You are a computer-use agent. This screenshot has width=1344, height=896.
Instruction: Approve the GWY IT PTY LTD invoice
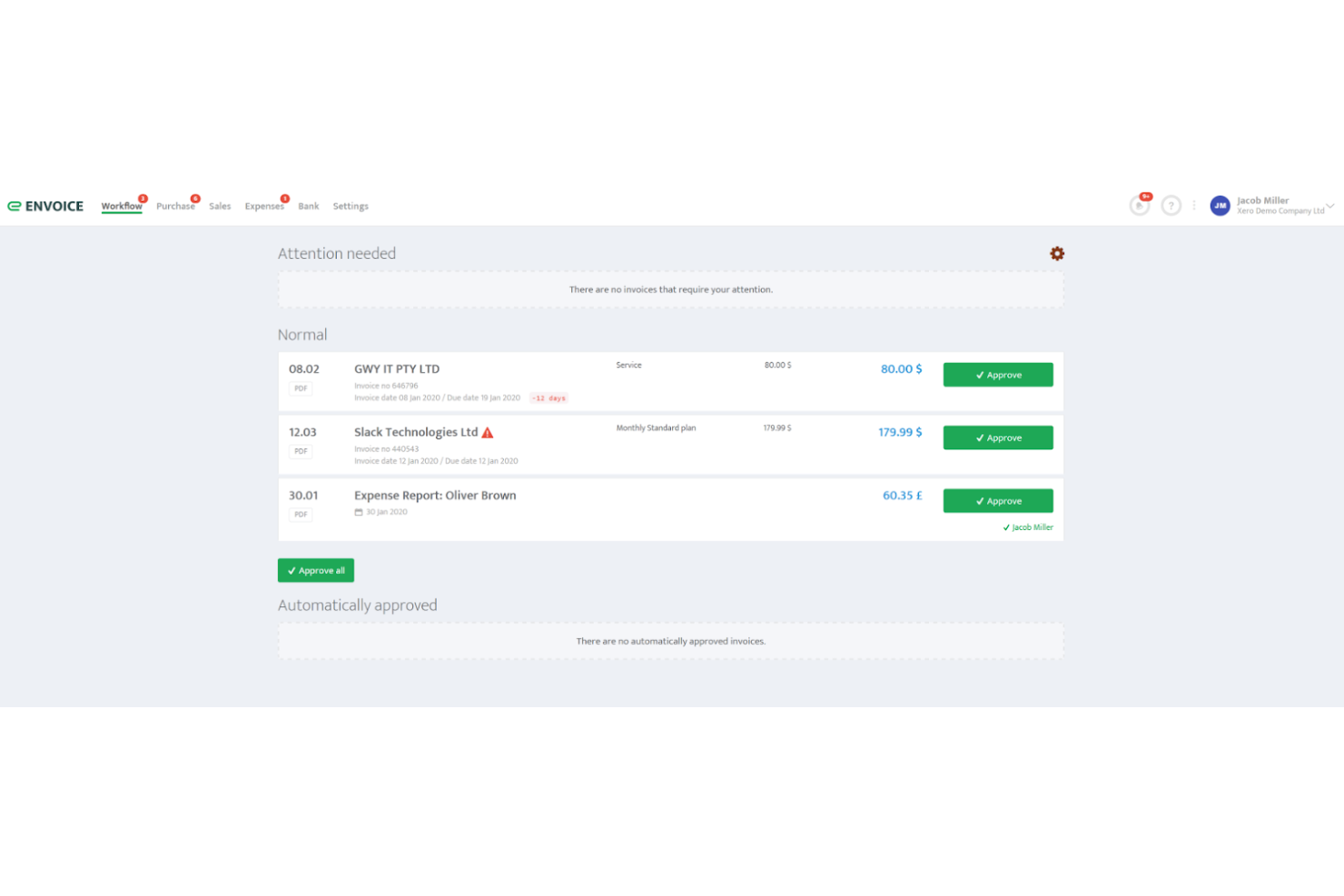click(997, 374)
